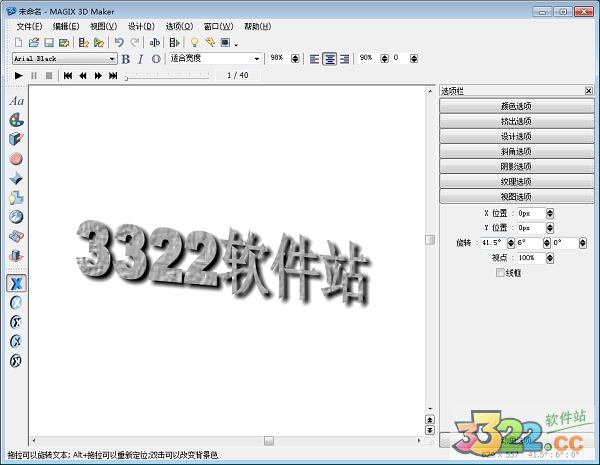Image resolution: width=600 pixels, height=465 pixels.
Task: Open the 编辑(E) menu
Action: coord(66,26)
